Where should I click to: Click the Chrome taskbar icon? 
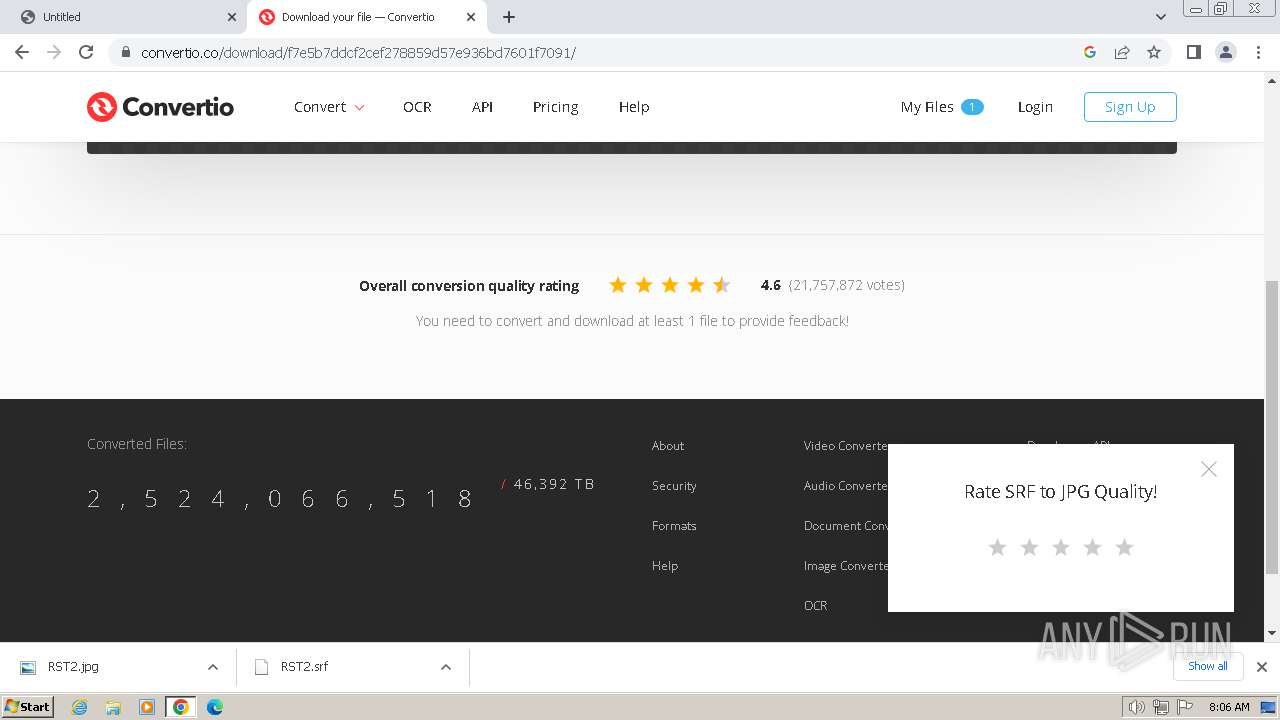pyautogui.click(x=181, y=707)
